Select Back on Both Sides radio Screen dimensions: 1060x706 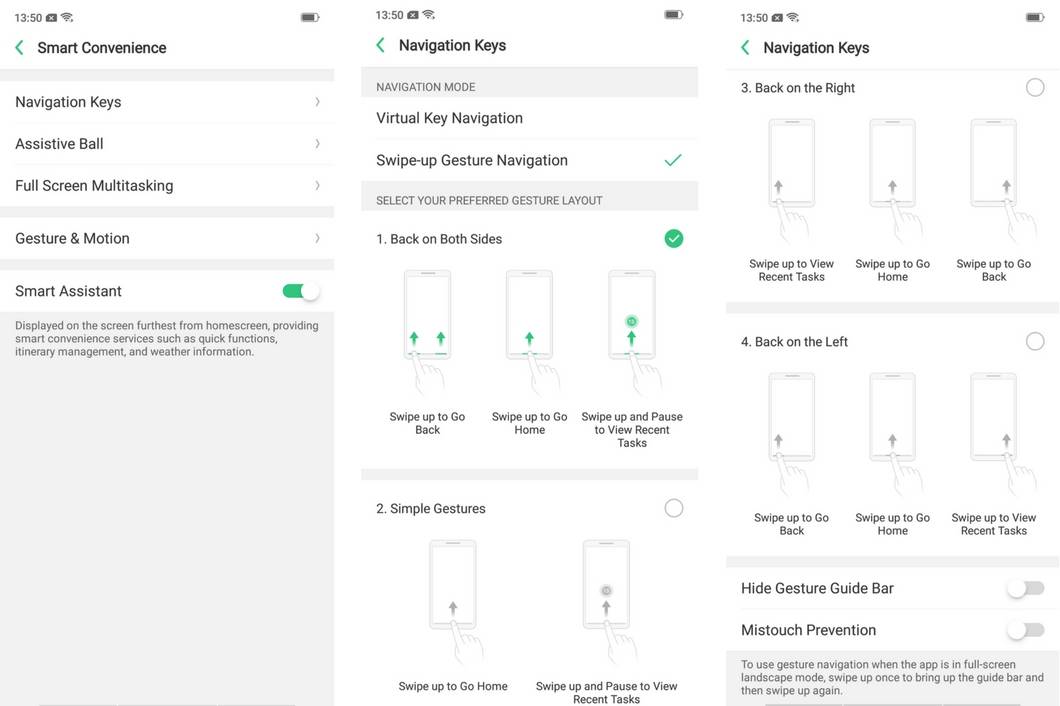(x=674, y=239)
